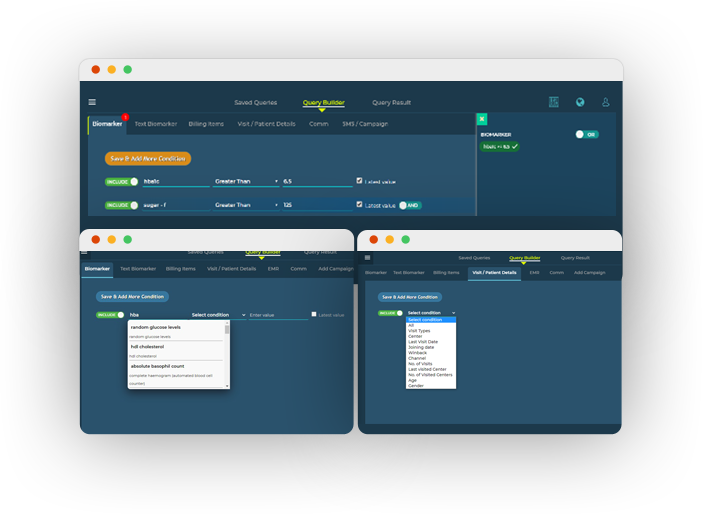Click the sugar - f biomarker field
The image size is (703, 514).
click(176, 205)
